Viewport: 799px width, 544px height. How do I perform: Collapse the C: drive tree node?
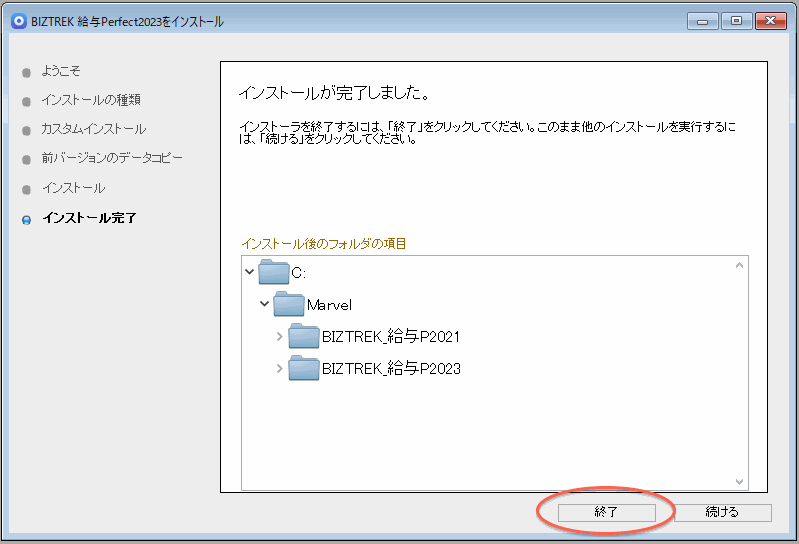[x=249, y=272]
